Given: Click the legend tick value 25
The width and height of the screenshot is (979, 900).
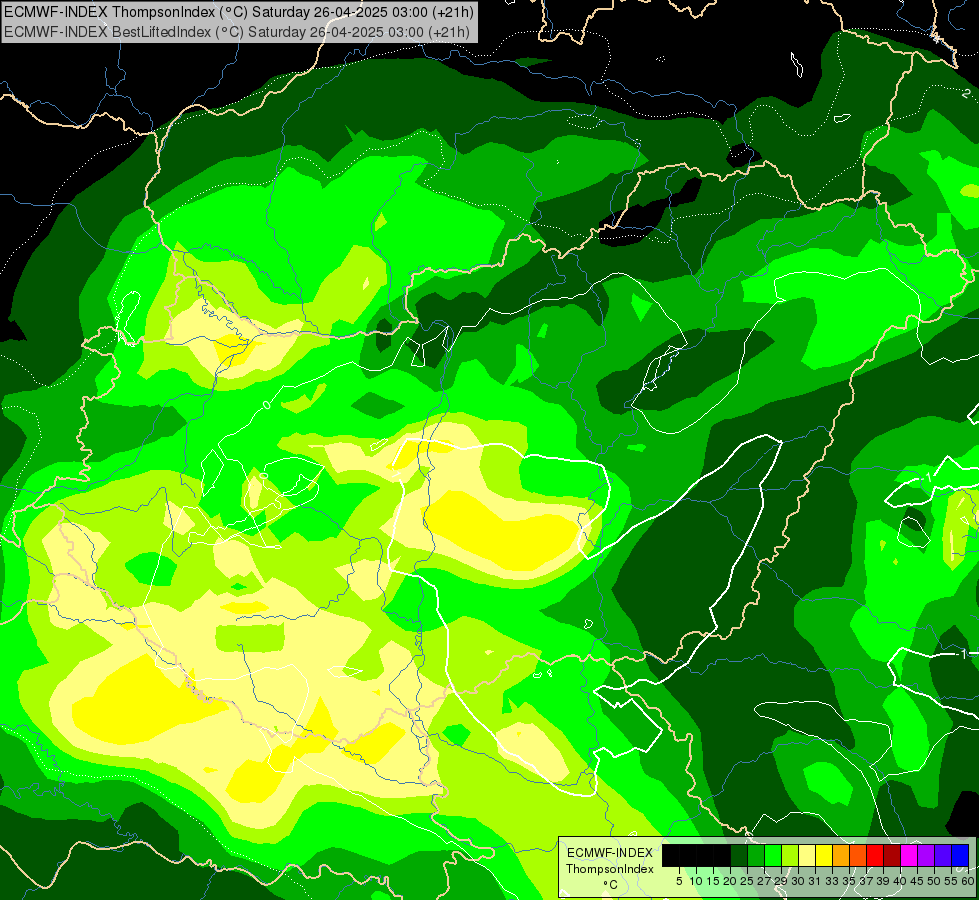Looking at the screenshot, I should pyautogui.click(x=747, y=881).
